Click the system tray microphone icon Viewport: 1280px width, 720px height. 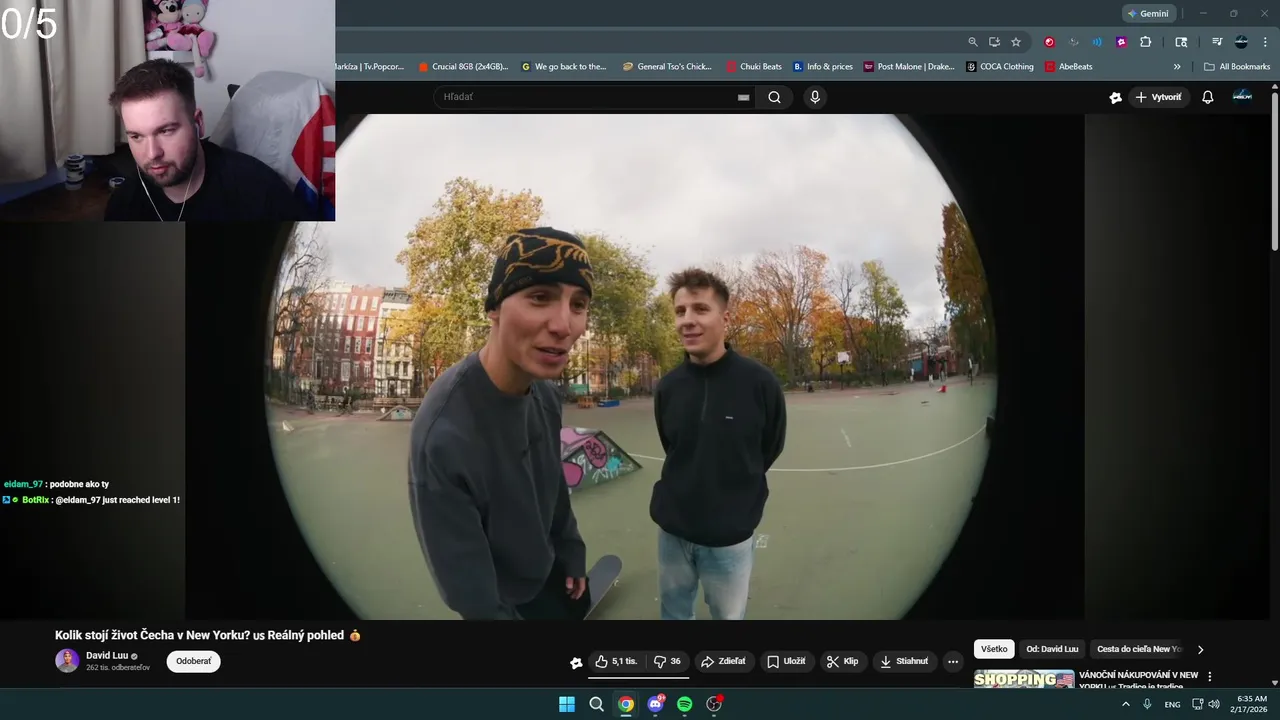(x=1148, y=704)
